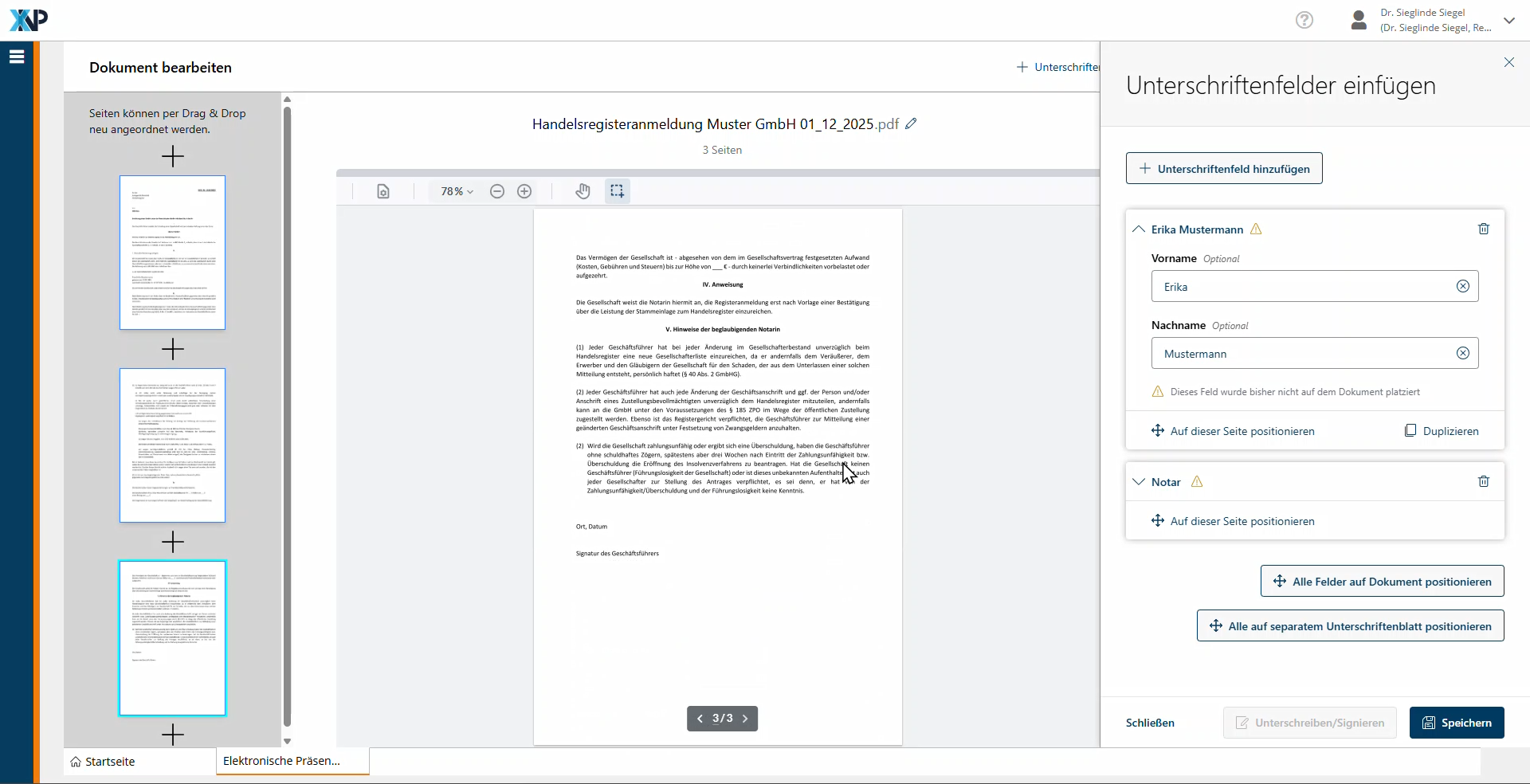
Task: Click the help question mark icon
Action: pyautogui.click(x=1304, y=20)
